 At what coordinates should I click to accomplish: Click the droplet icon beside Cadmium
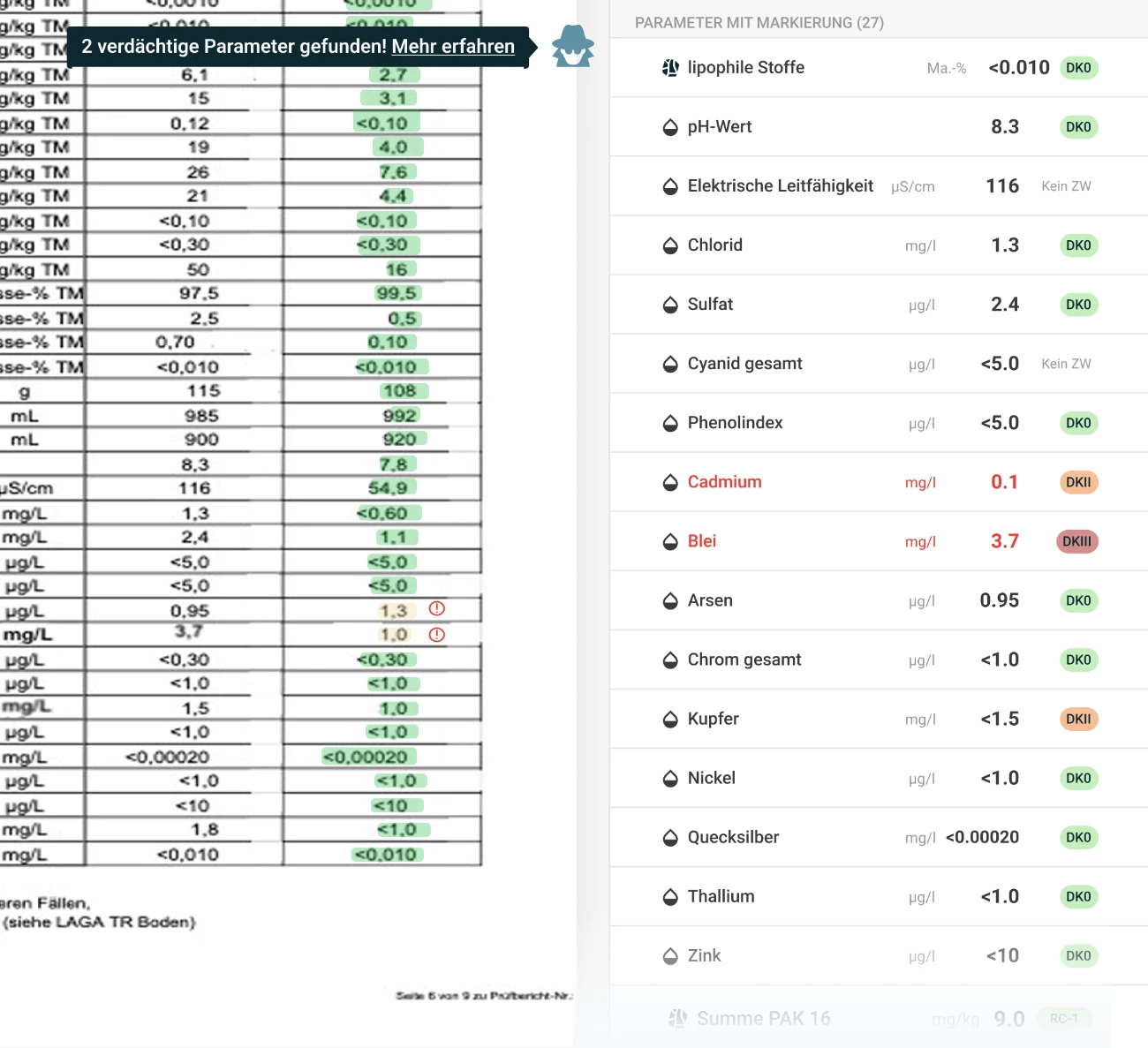[670, 482]
